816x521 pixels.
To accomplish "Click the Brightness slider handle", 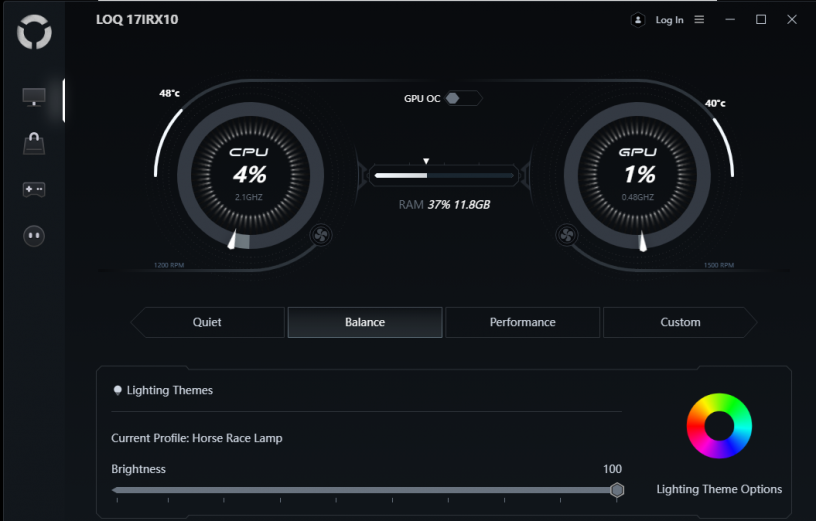I will point(617,490).
